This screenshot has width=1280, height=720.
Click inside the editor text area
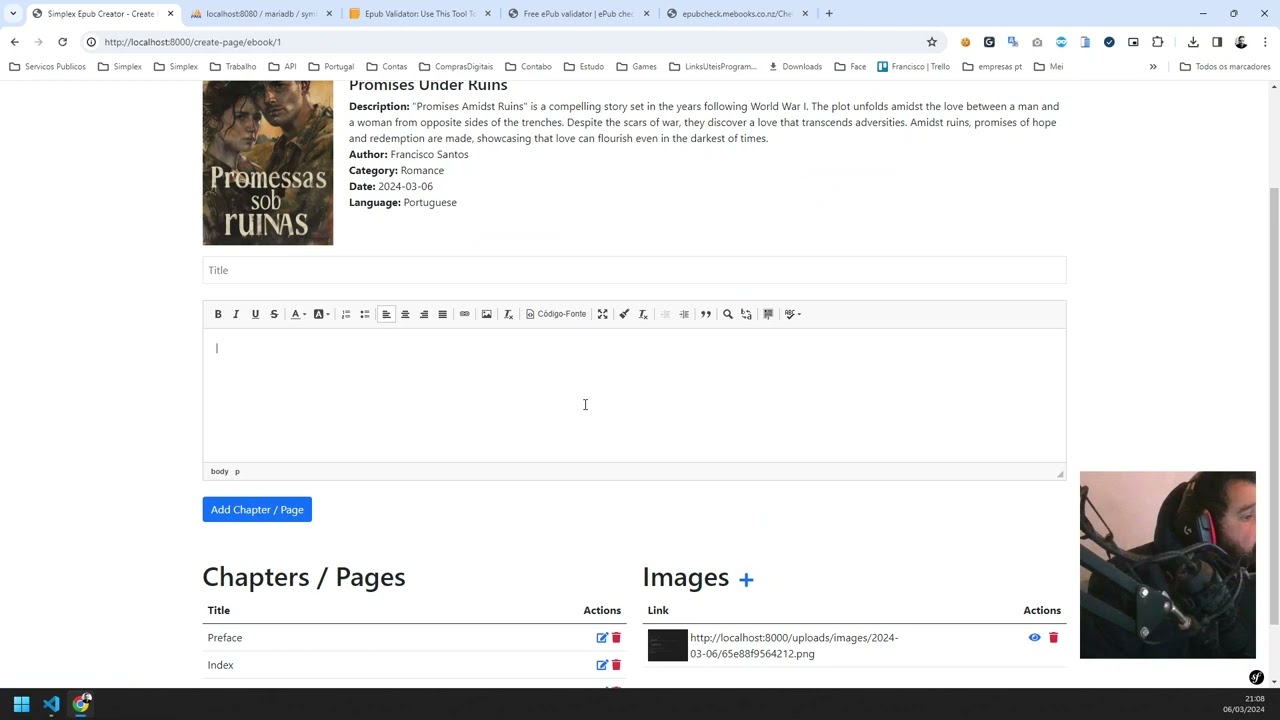pos(634,395)
